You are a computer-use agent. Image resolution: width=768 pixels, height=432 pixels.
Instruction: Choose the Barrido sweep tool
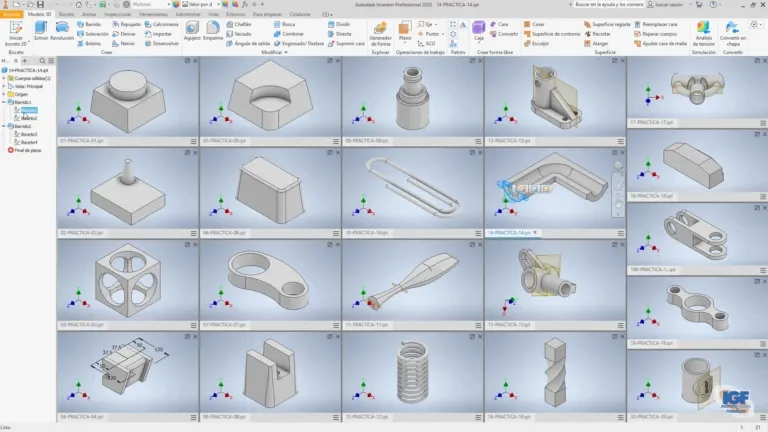click(x=89, y=24)
